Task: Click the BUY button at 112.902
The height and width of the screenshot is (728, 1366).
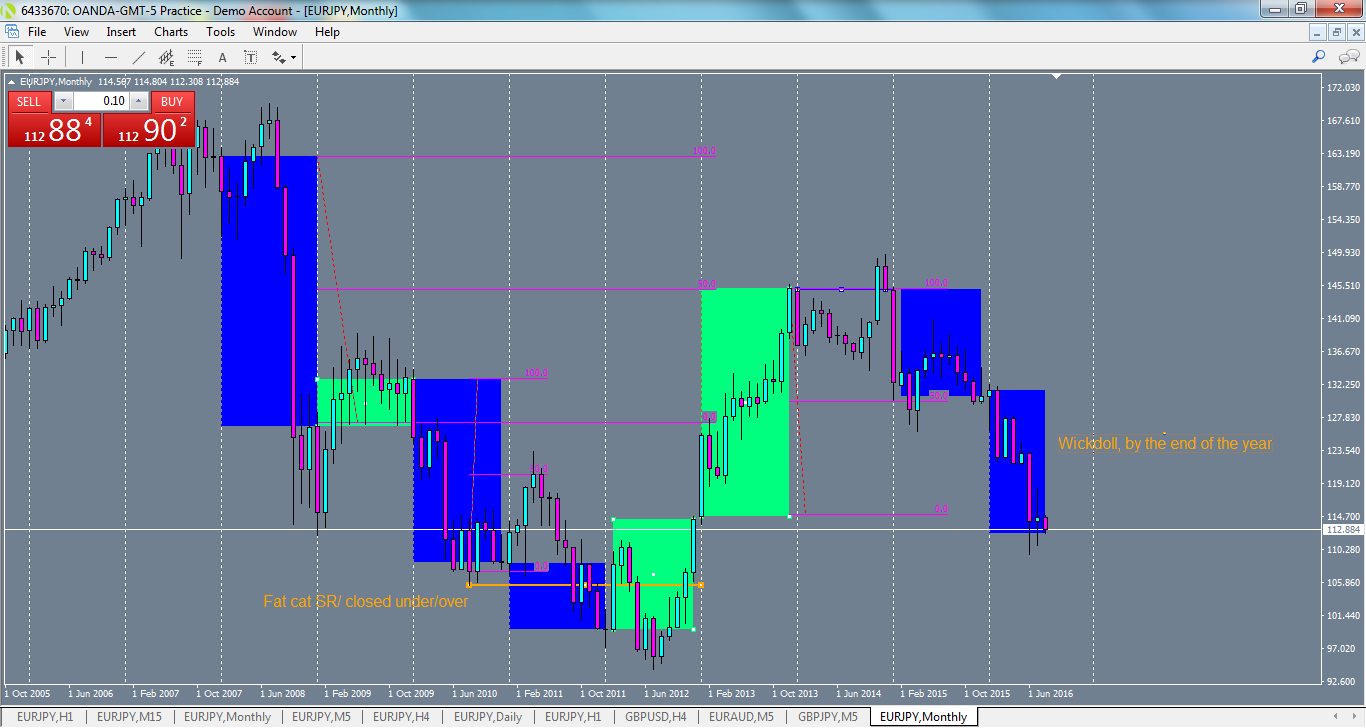Action: pyautogui.click(x=150, y=125)
